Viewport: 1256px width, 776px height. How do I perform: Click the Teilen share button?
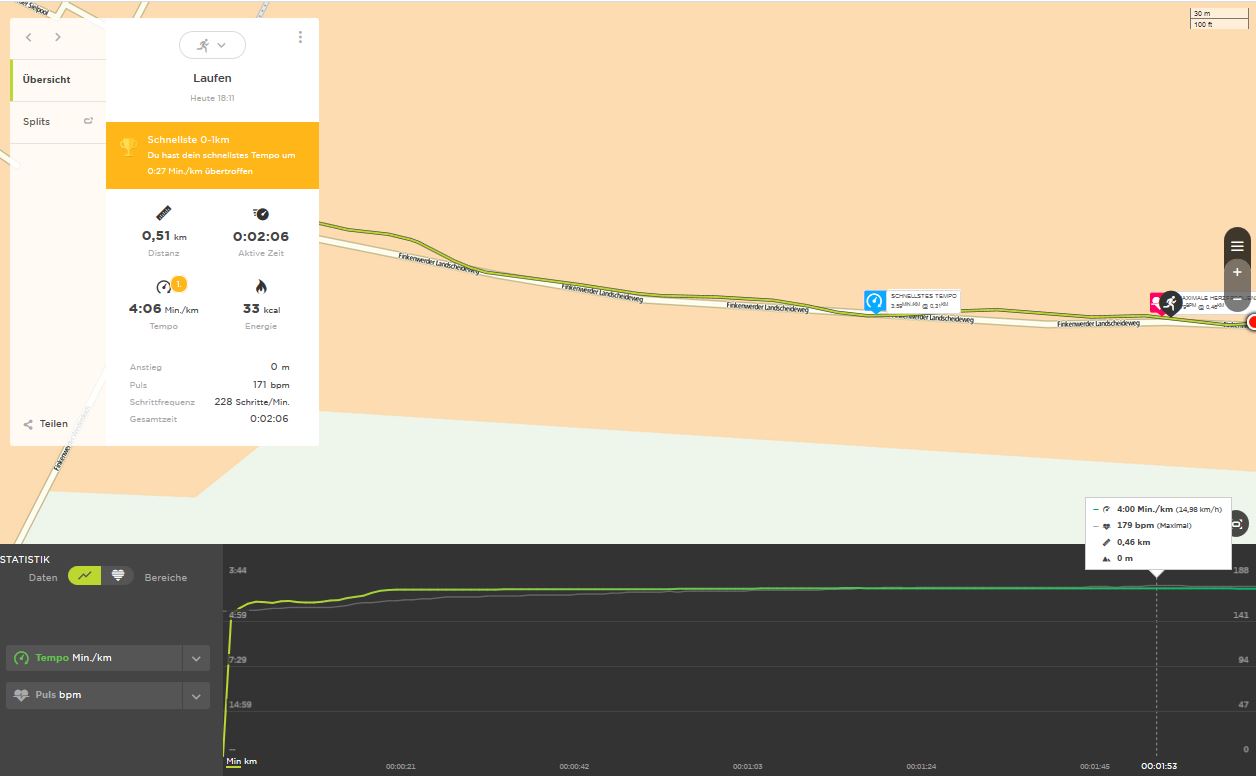click(46, 424)
